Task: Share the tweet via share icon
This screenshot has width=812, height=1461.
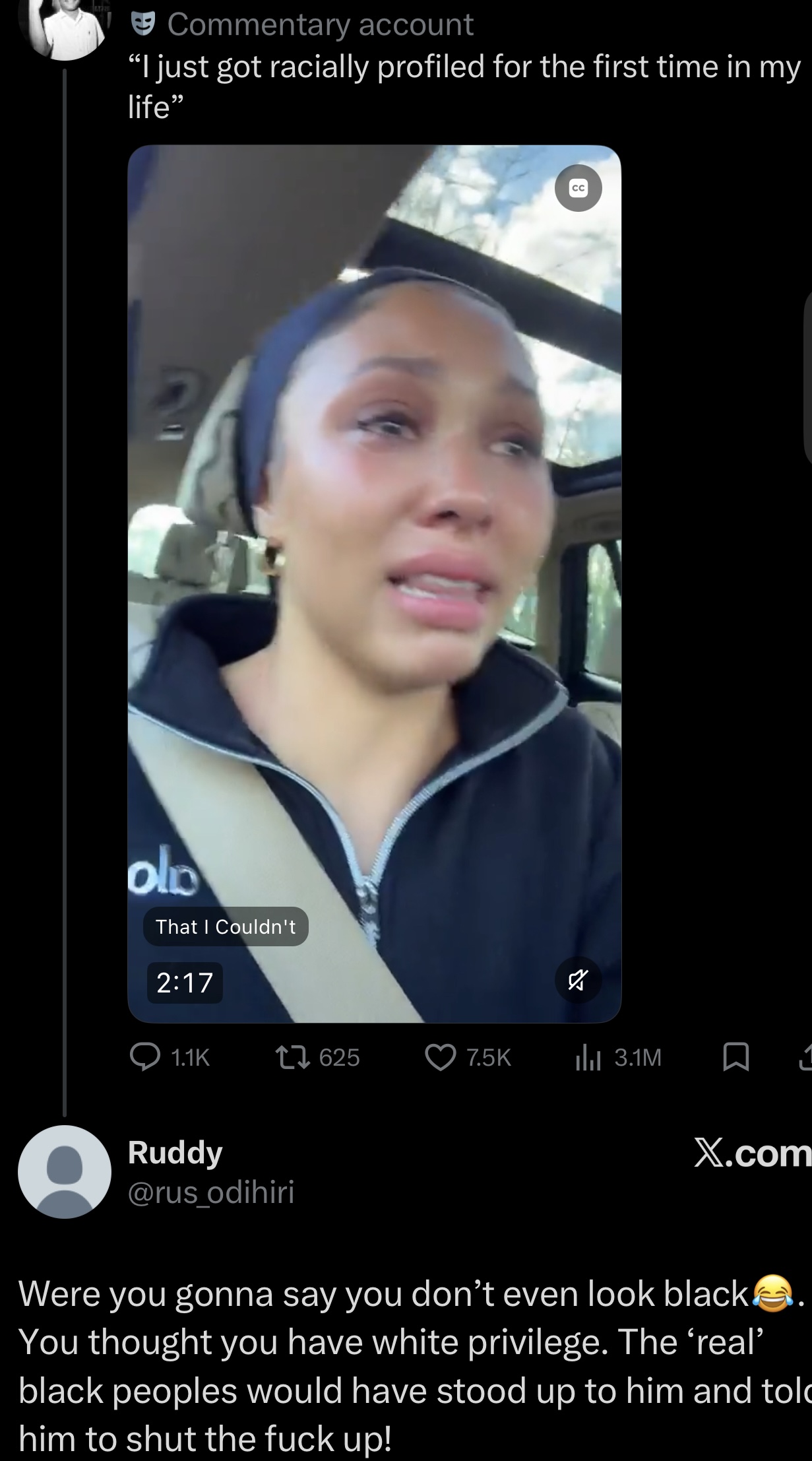Action: [805, 1057]
